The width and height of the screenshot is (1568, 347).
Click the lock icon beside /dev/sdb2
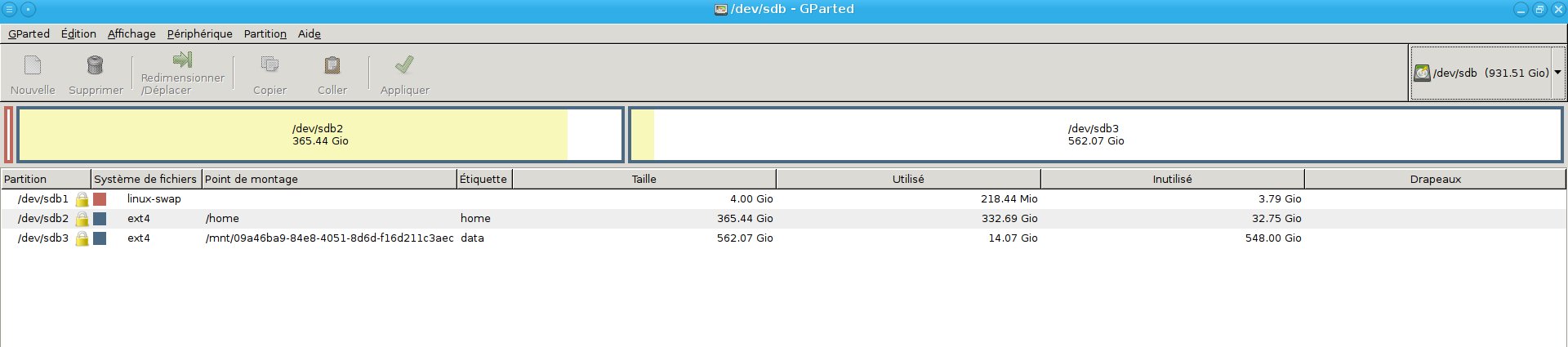[x=82, y=219]
